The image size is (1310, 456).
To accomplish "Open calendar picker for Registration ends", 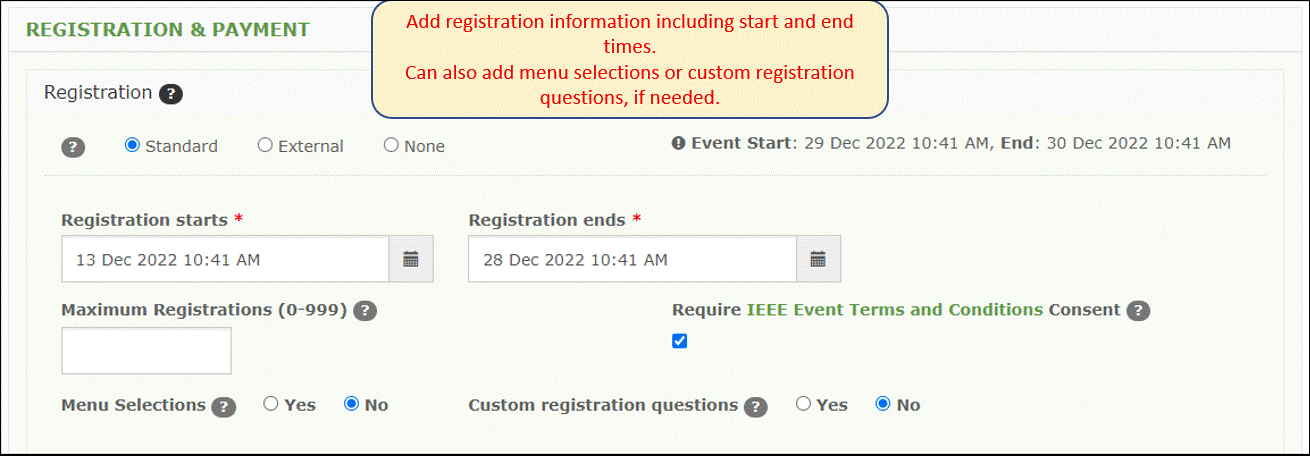I will pyautogui.click(x=818, y=259).
